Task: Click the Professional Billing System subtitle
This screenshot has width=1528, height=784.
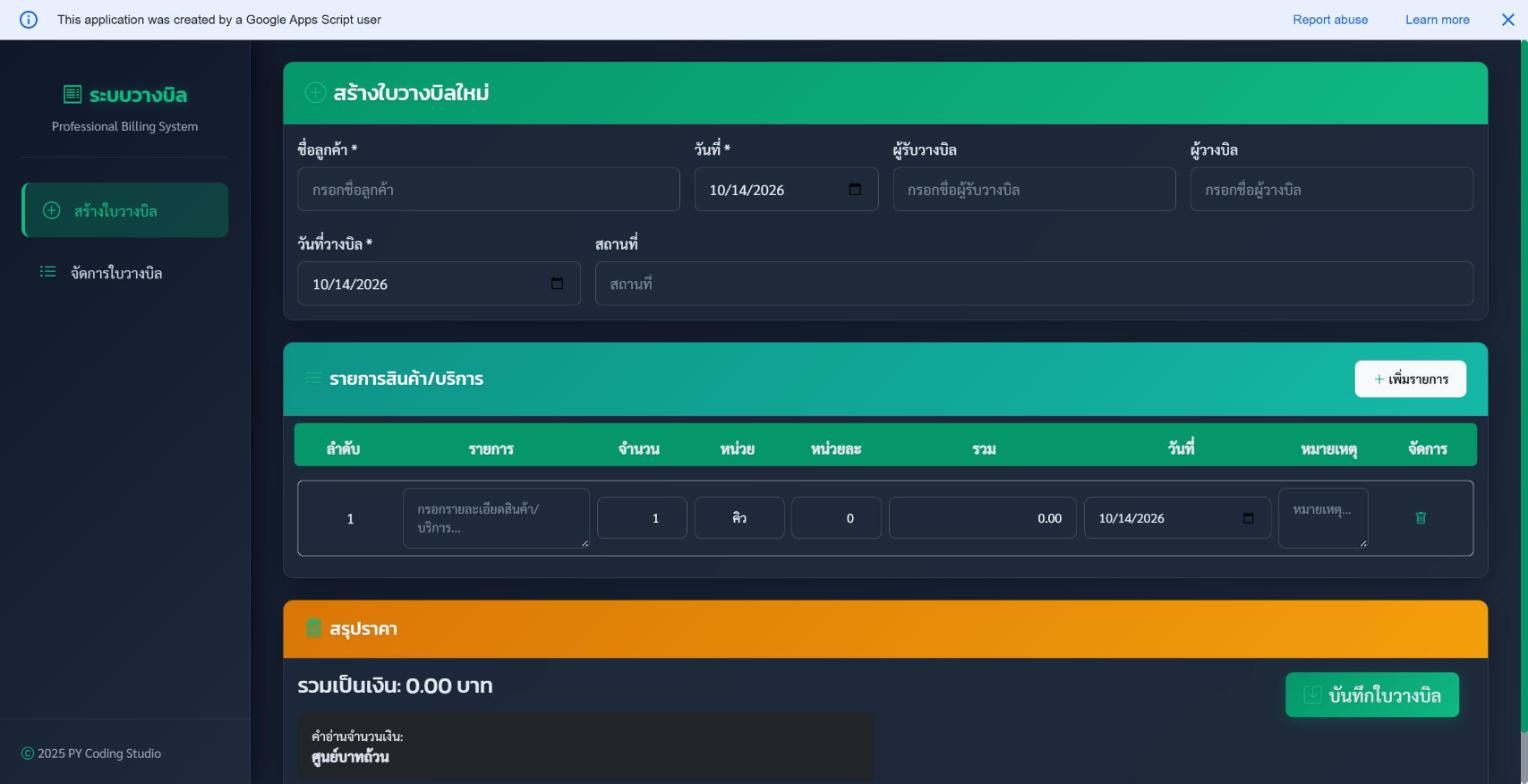Action: point(125,127)
